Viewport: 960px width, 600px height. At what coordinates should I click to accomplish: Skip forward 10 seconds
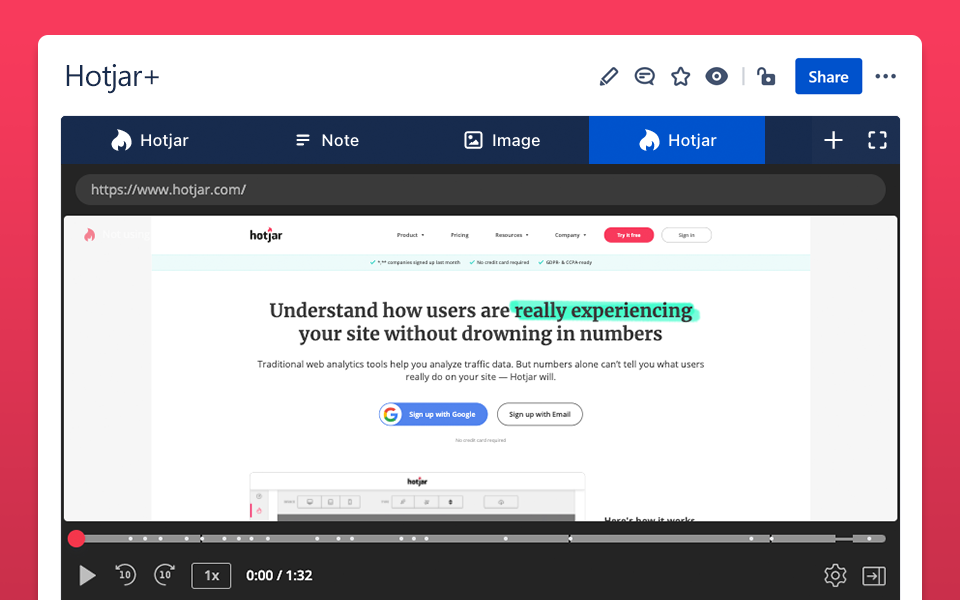pyautogui.click(x=165, y=574)
